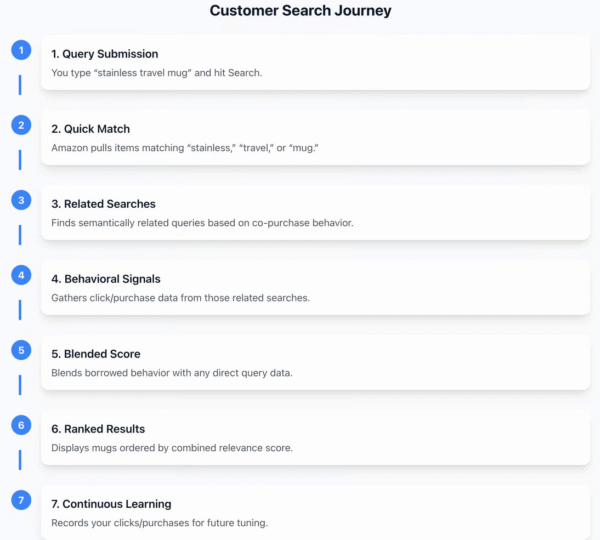Click the step 2 numbered circle
The width and height of the screenshot is (600, 540).
[21, 125]
